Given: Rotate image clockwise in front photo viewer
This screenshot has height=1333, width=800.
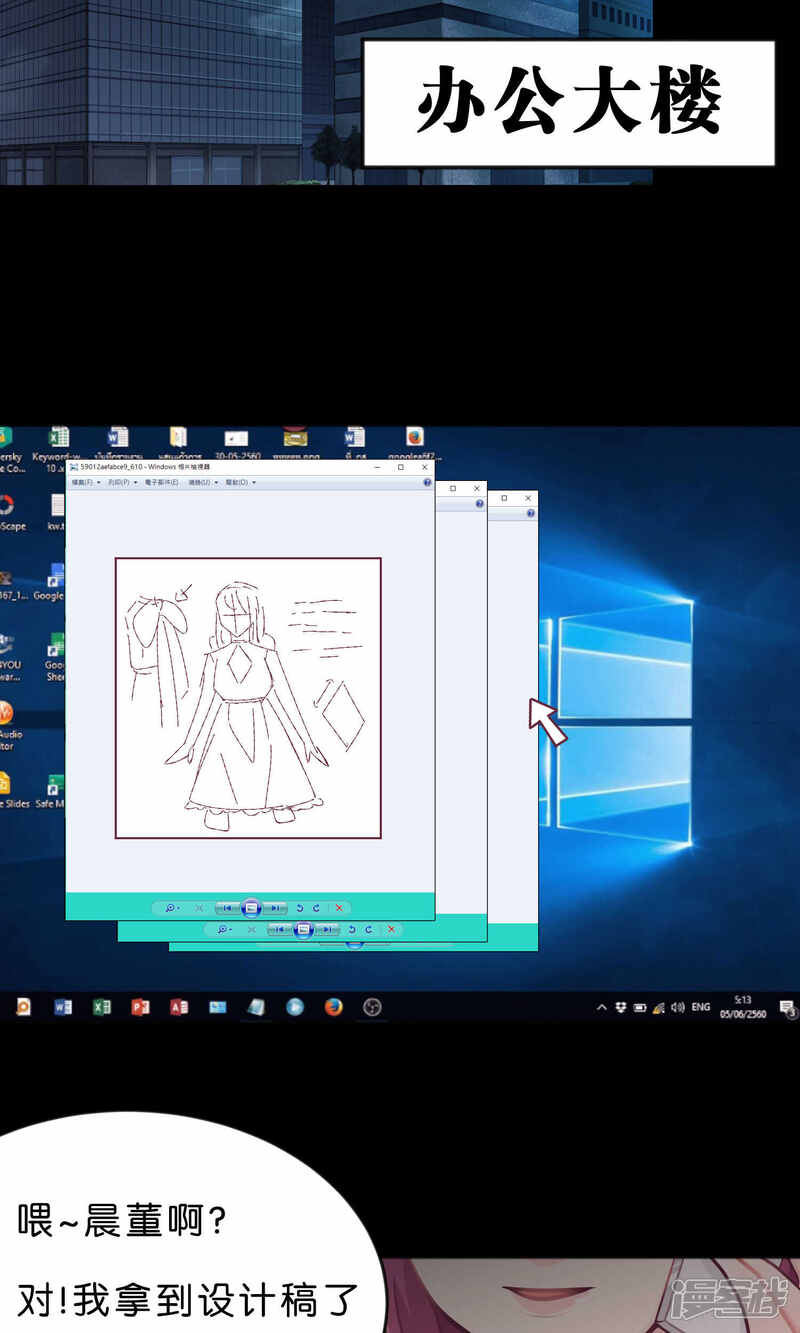Looking at the screenshot, I should pyautogui.click(x=317, y=908).
